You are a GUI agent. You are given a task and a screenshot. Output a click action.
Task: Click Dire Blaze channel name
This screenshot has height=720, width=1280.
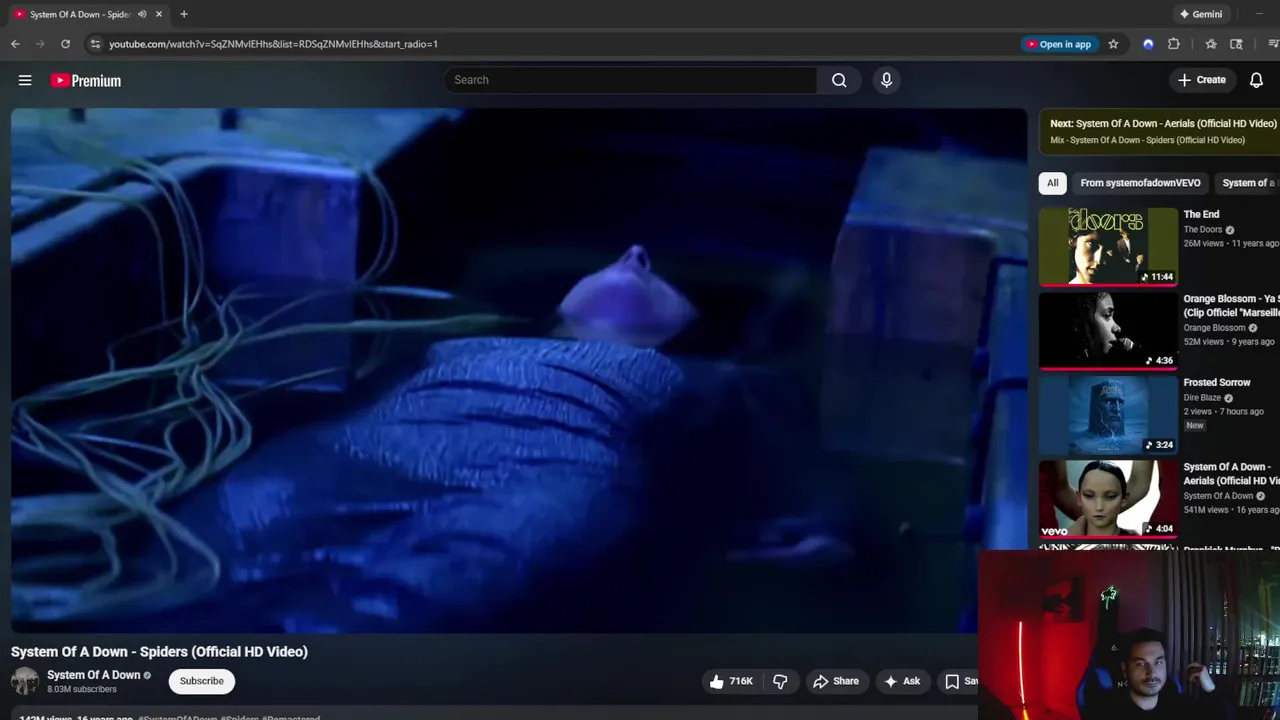coord(1202,398)
